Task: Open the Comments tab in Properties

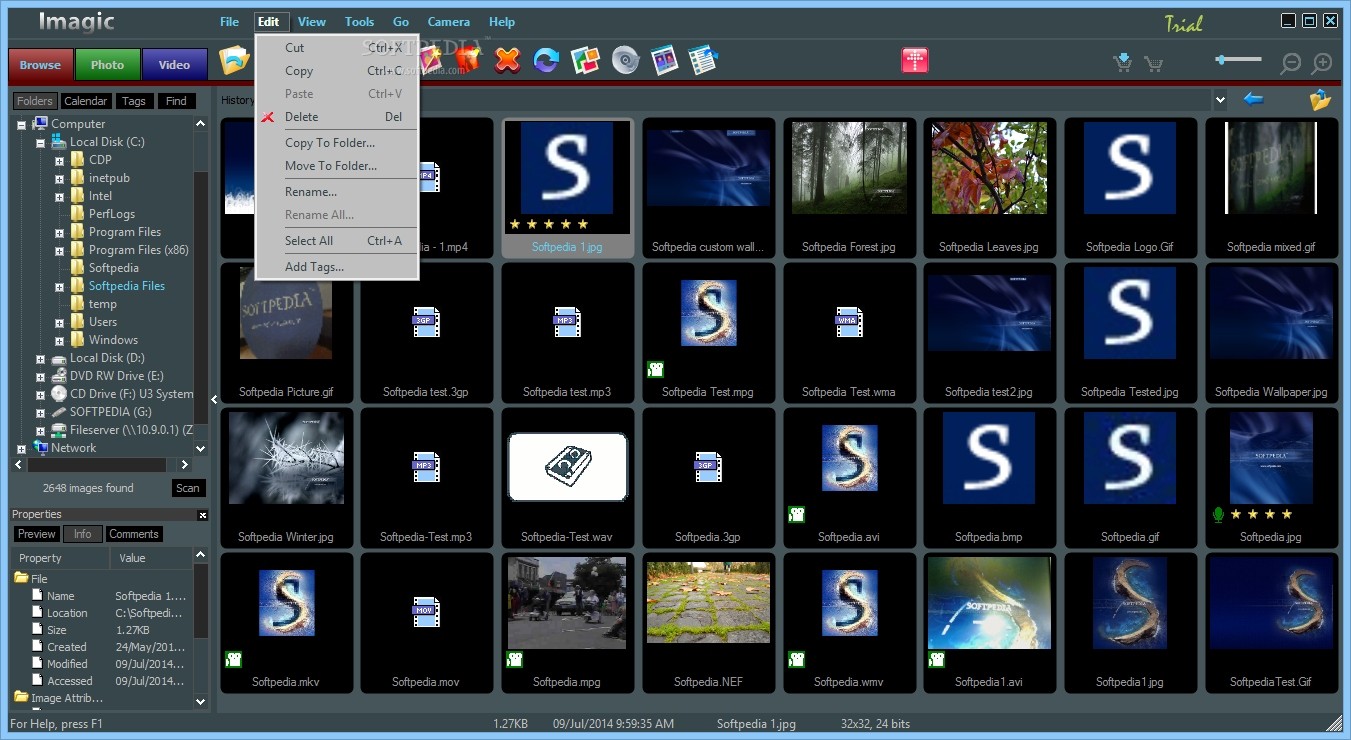Action: [134, 534]
